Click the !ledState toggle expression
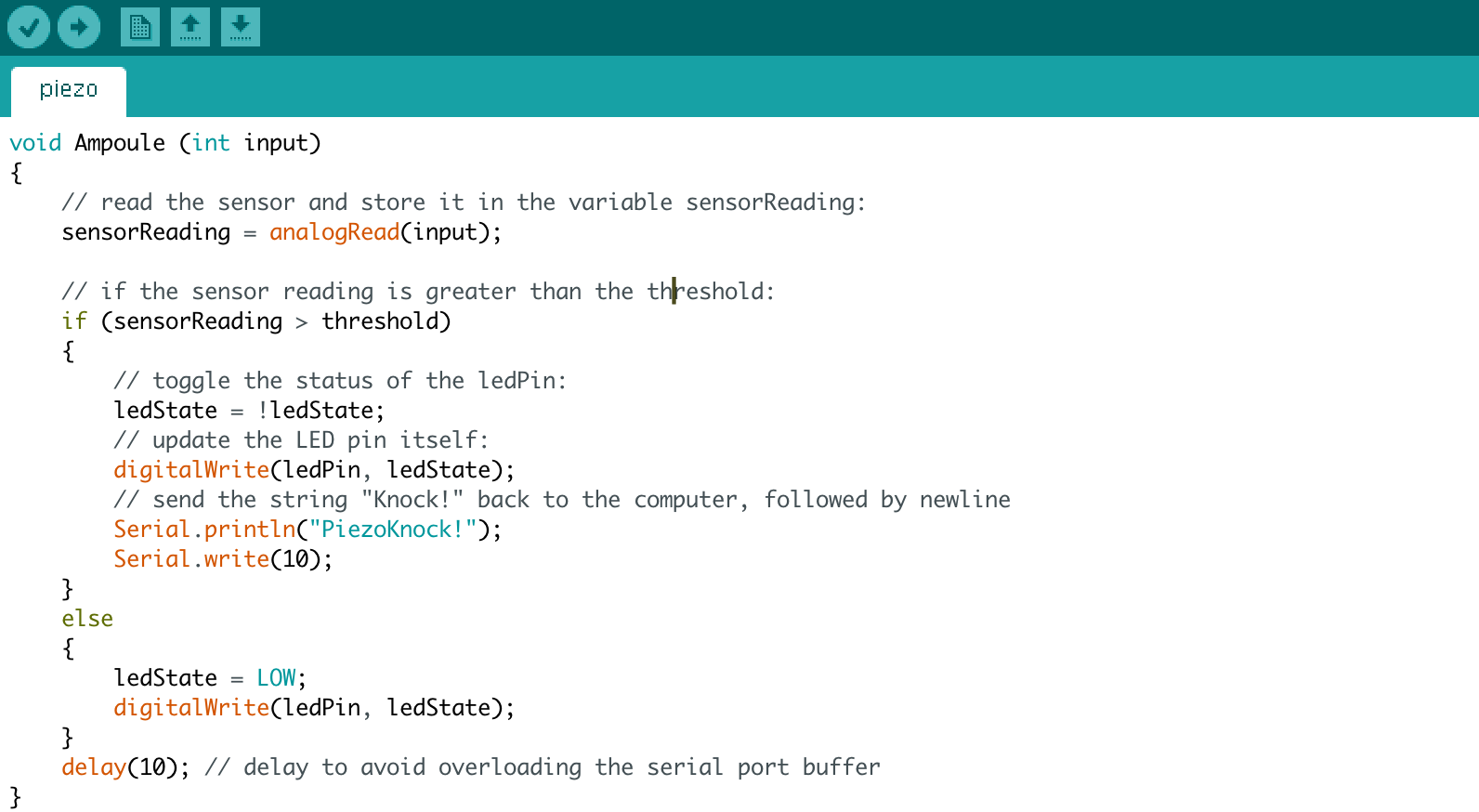1479x812 pixels. coord(321,411)
